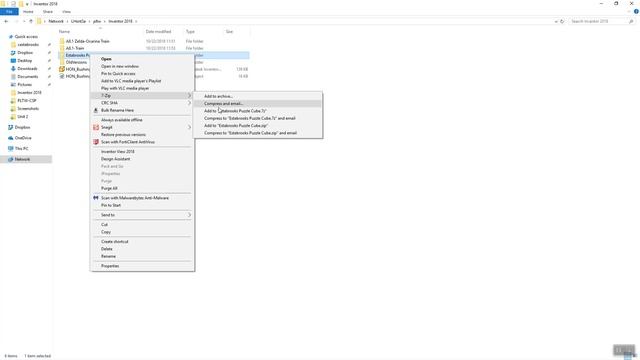Switch to the Share ribbon tab
640x360 pixels.
(48, 12)
